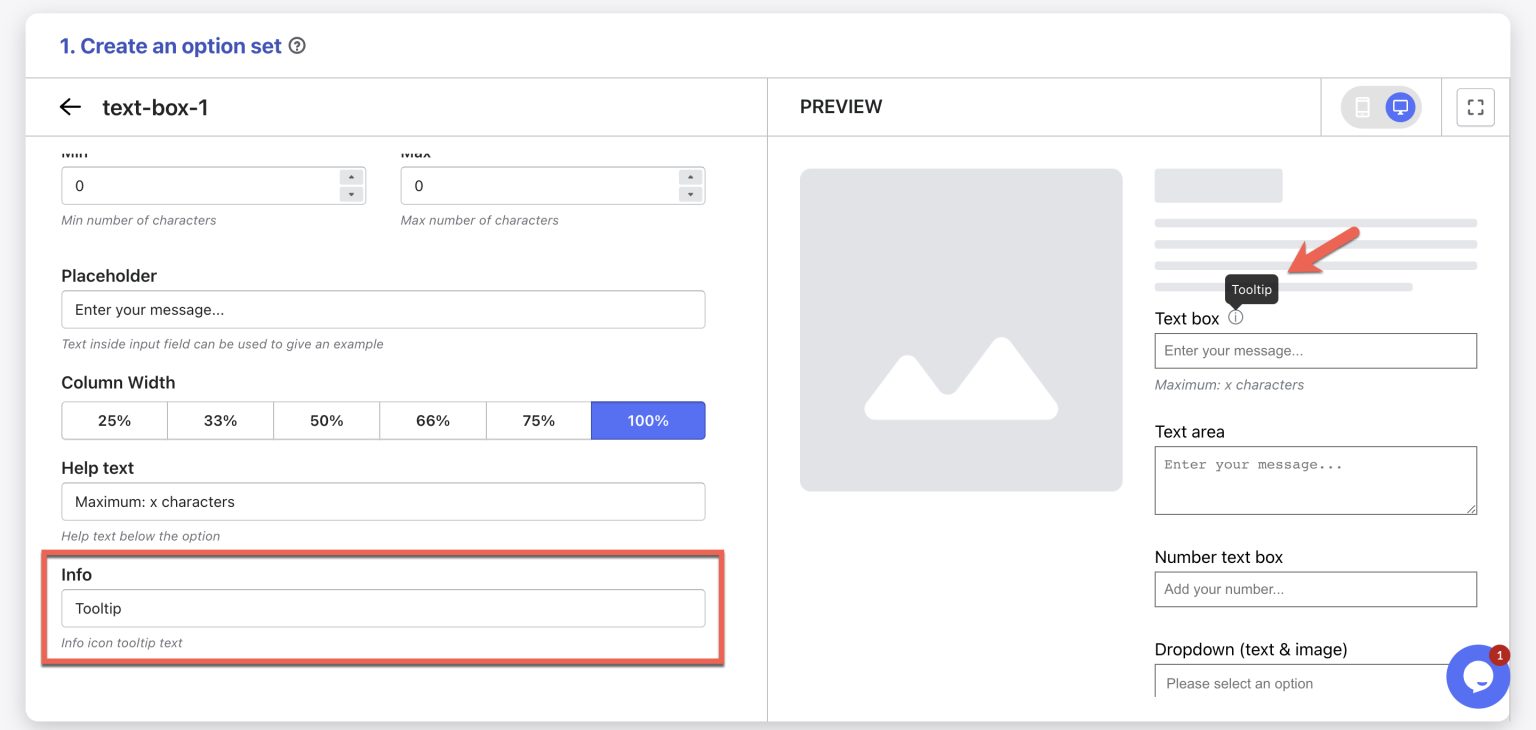Click the info icon beside 'Text box'

pyautogui.click(x=1236, y=317)
